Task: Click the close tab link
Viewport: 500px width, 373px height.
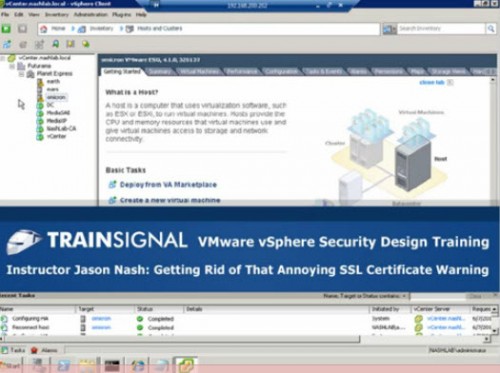Action: 432,82
